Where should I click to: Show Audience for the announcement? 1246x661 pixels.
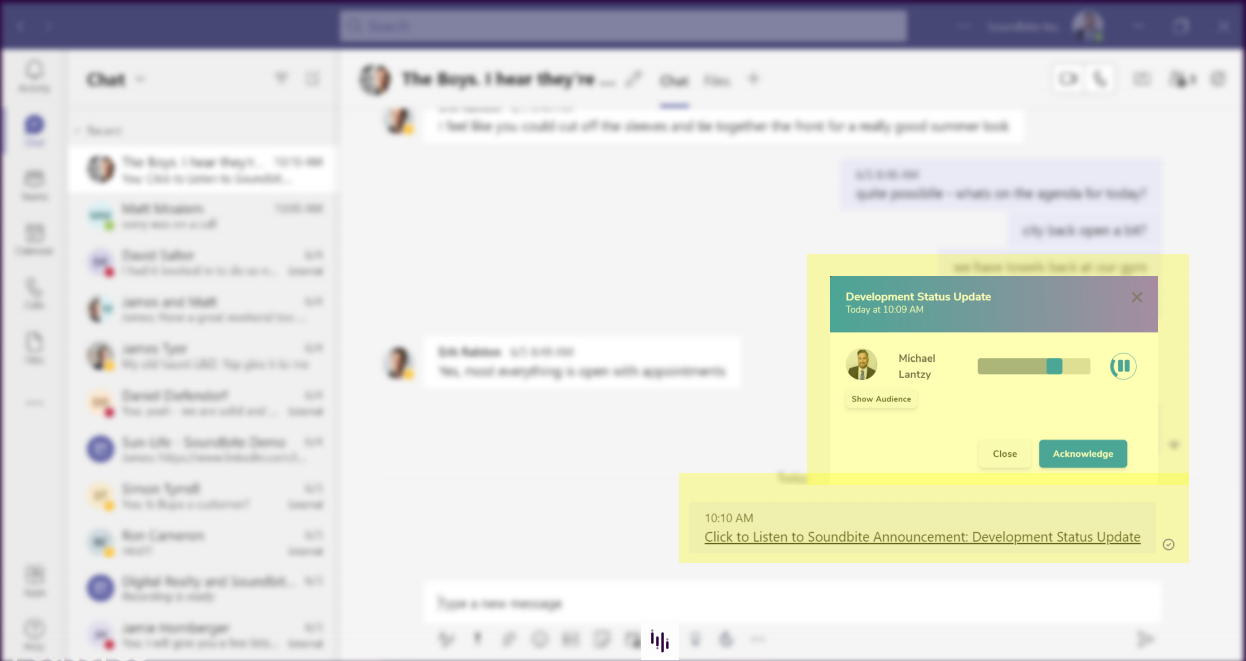point(881,399)
